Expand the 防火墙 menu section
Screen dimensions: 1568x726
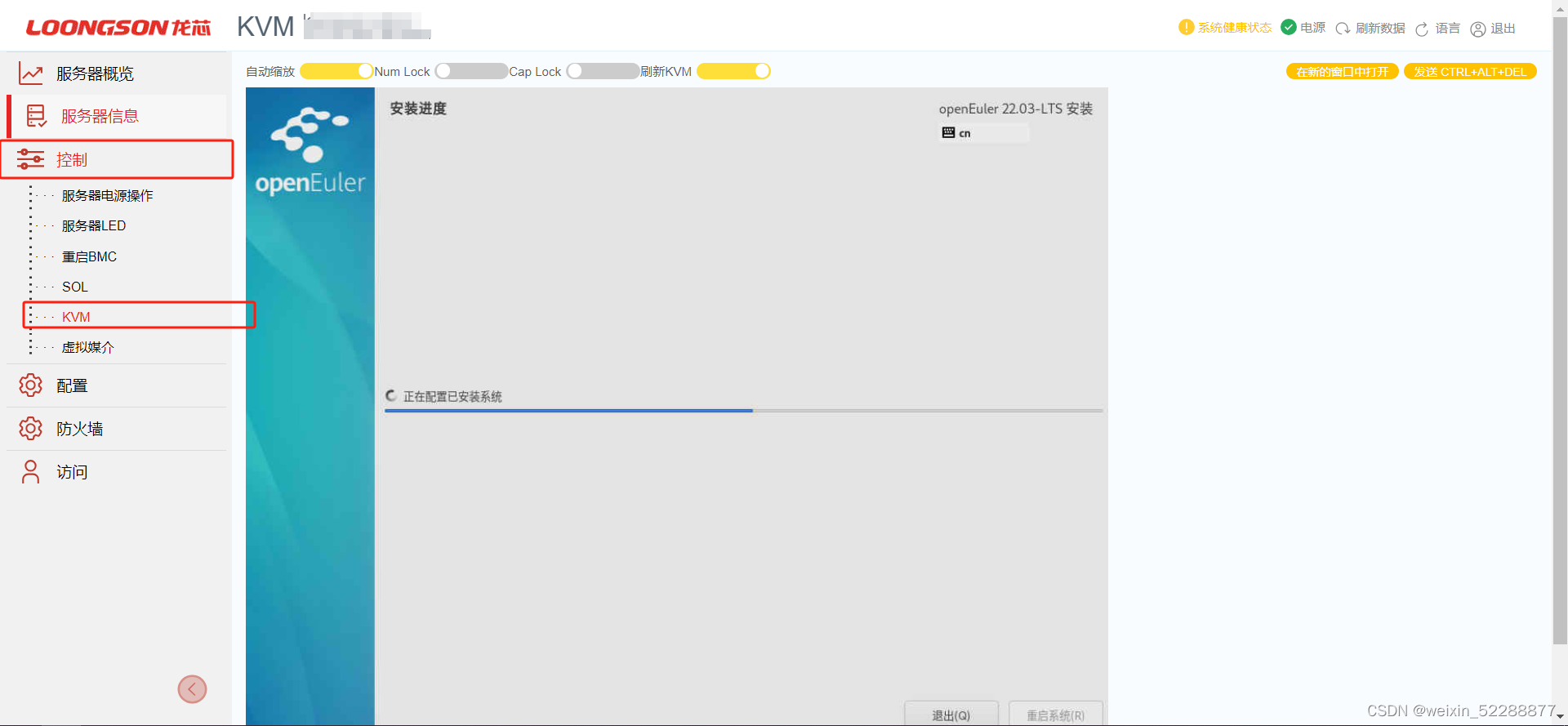[117, 429]
